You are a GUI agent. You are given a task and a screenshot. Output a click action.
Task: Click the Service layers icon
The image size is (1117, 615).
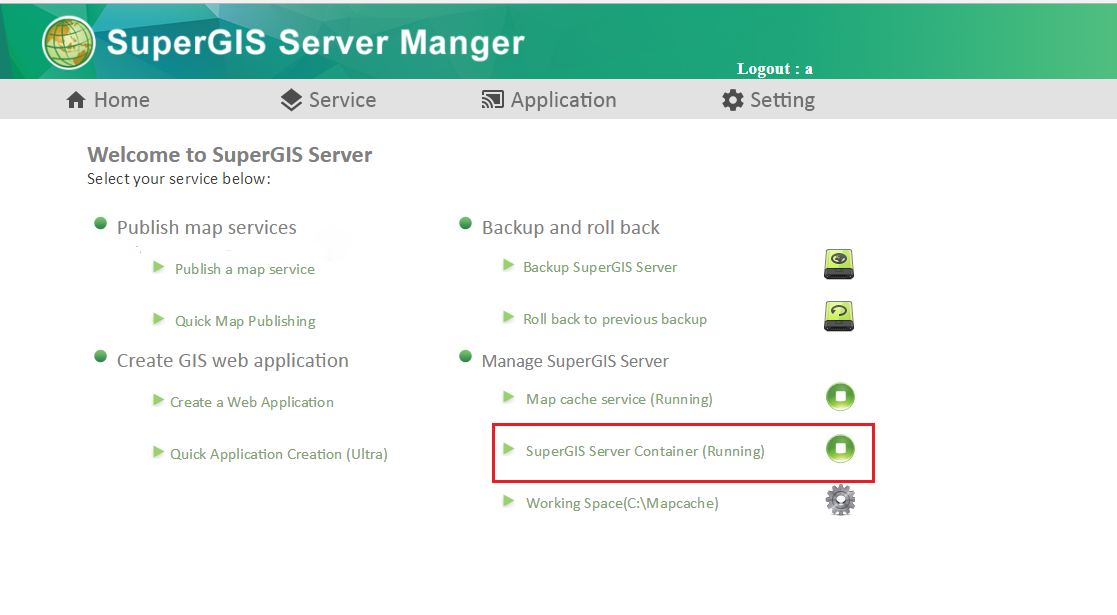coord(291,100)
